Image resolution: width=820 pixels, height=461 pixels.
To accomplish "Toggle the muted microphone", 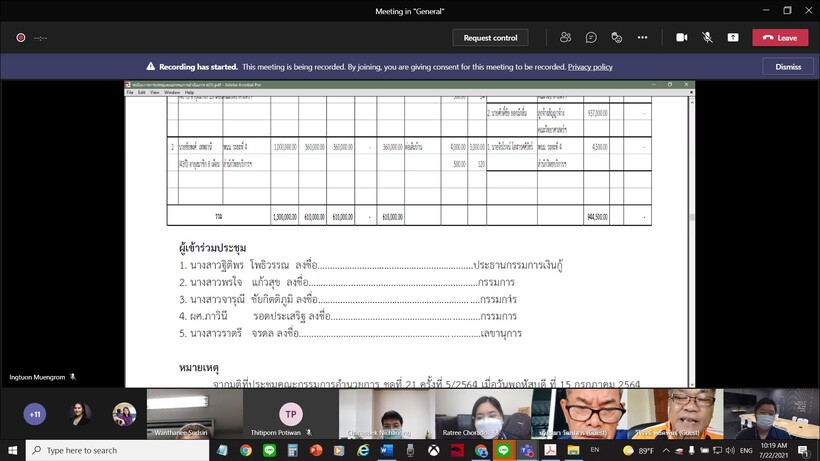I will click(707, 37).
